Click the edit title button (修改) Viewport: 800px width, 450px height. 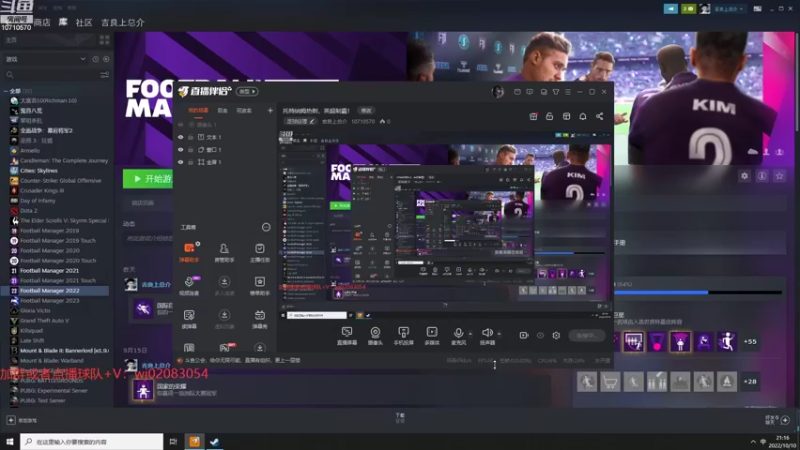click(x=366, y=110)
